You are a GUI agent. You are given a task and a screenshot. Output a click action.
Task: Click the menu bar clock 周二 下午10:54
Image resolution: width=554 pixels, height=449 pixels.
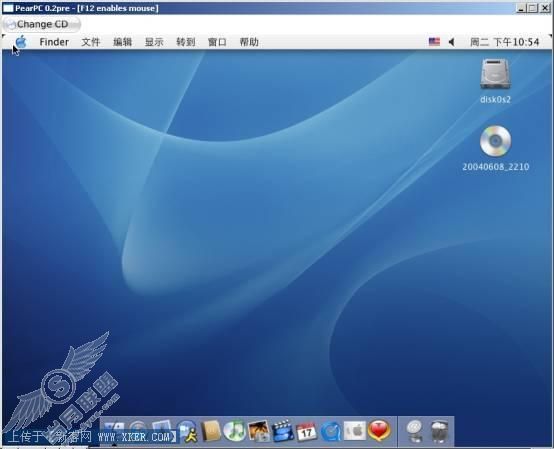pos(504,42)
